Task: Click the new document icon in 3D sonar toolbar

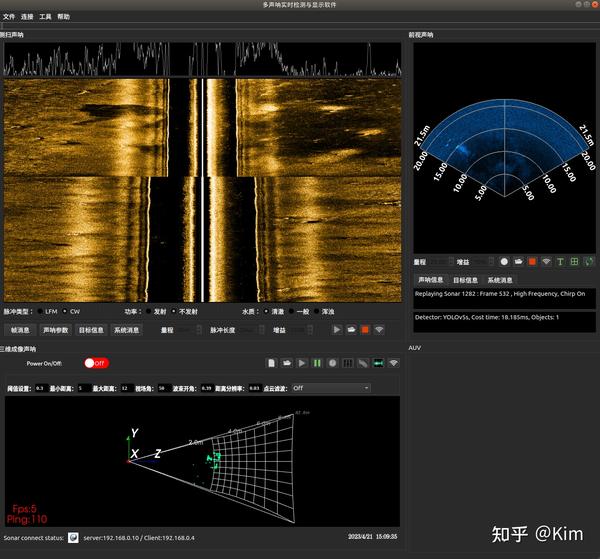Action: point(271,363)
